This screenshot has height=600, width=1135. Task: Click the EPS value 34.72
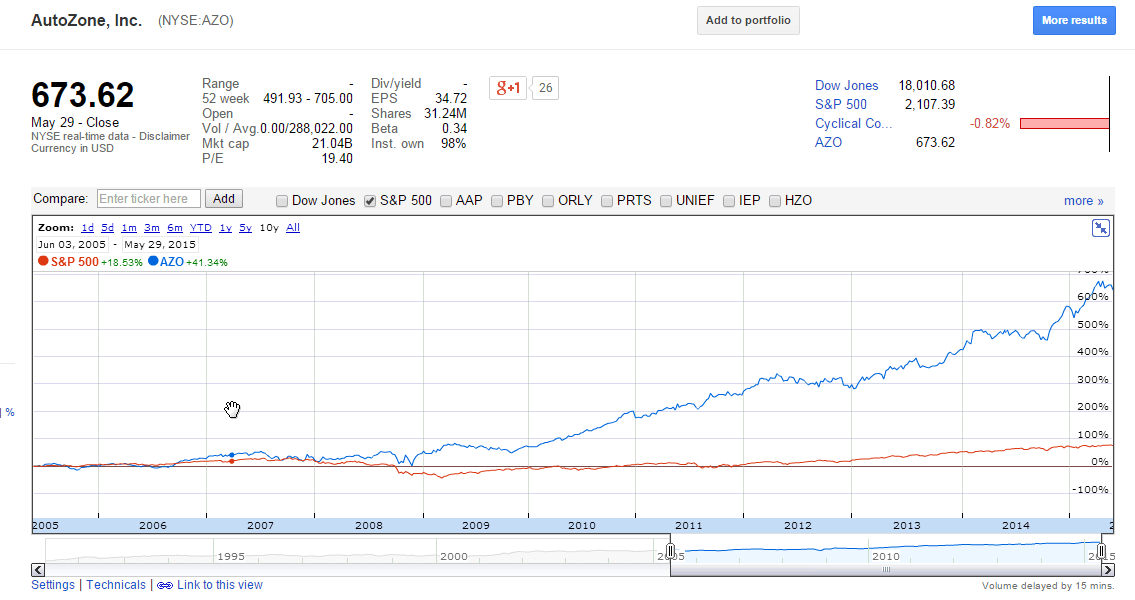pyautogui.click(x=451, y=98)
